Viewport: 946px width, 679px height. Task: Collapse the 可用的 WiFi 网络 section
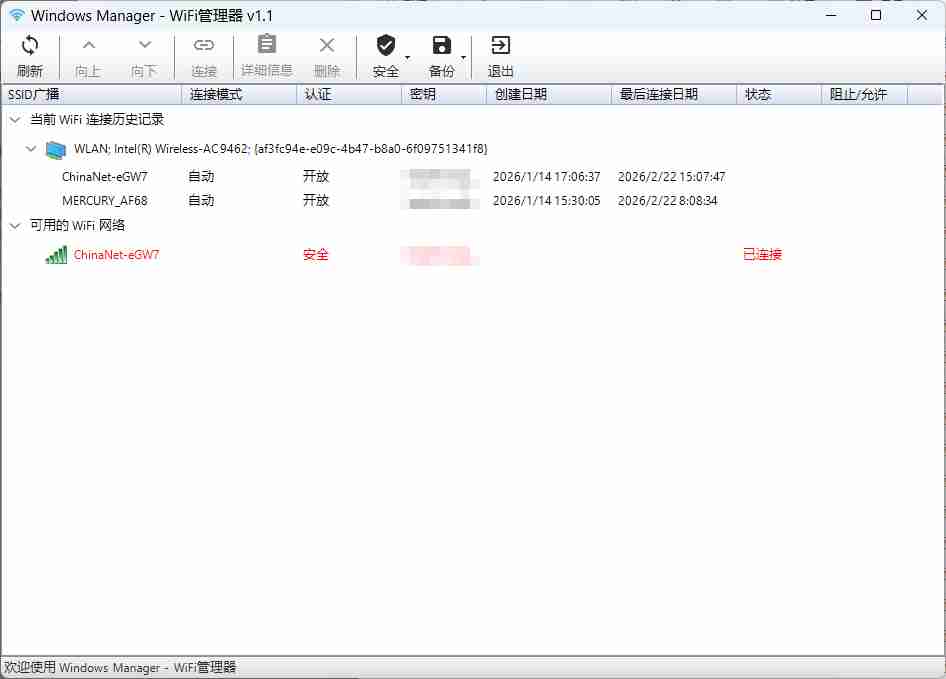click(14, 226)
